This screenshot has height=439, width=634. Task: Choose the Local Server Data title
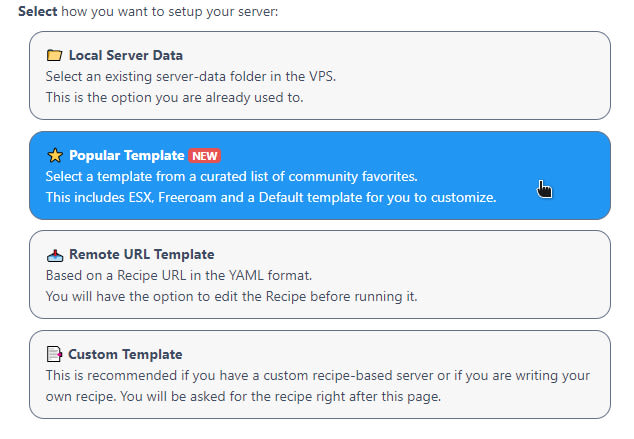point(125,55)
